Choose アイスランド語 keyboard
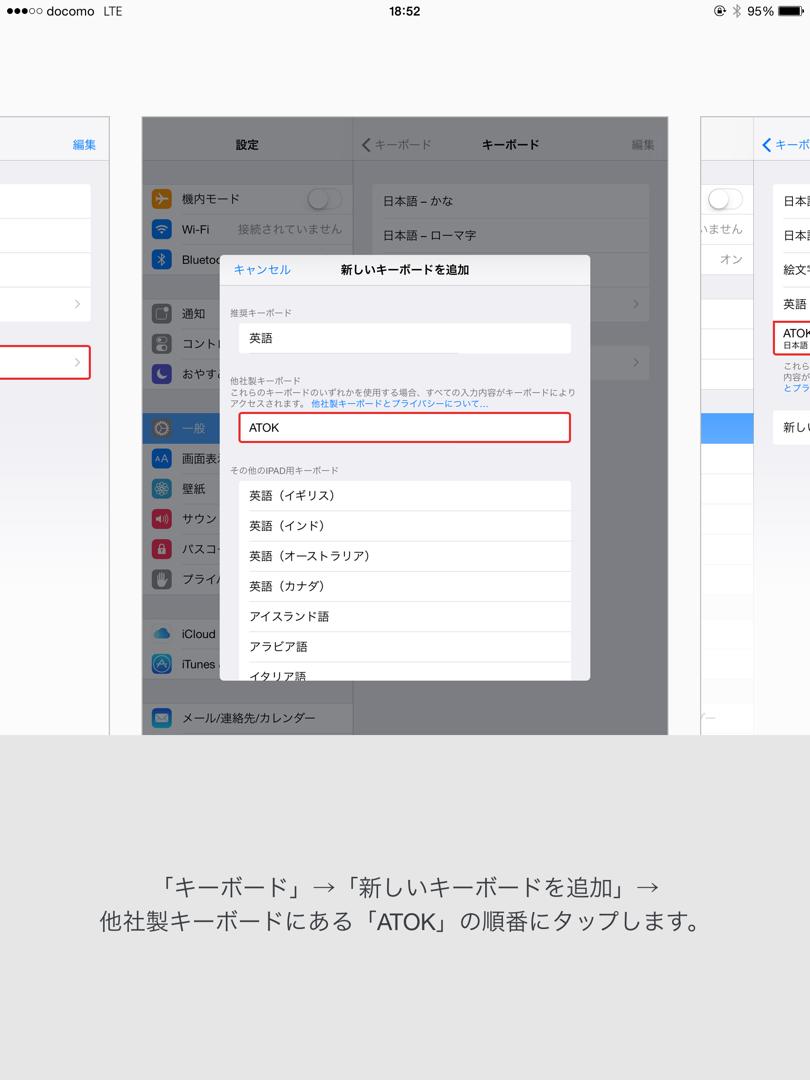The width and height of the screenshot is (810, 1080). [405, 616]
